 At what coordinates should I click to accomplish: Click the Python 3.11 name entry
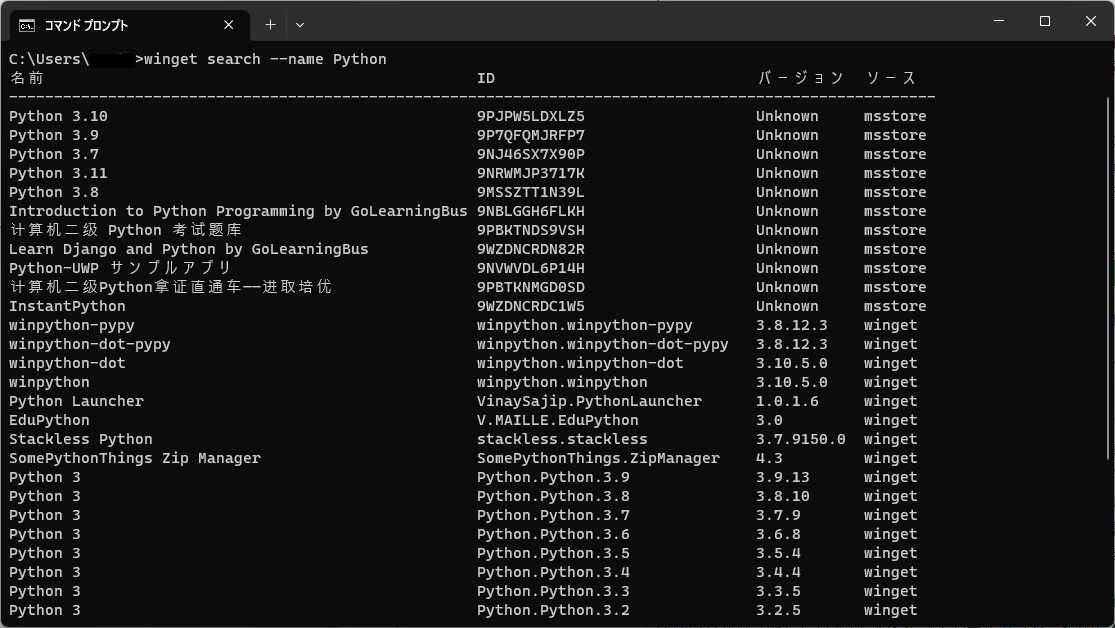pos(58,174)
